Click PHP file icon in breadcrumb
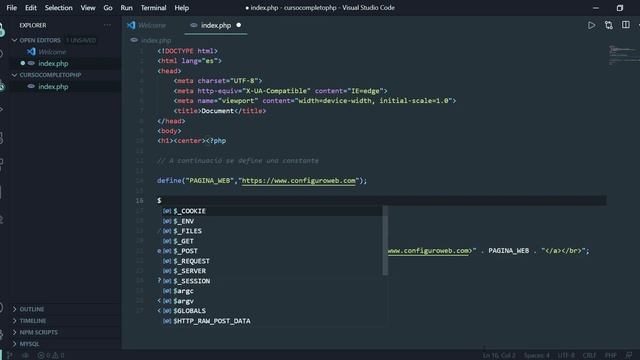640x360 pixels. tap(134, 40)
